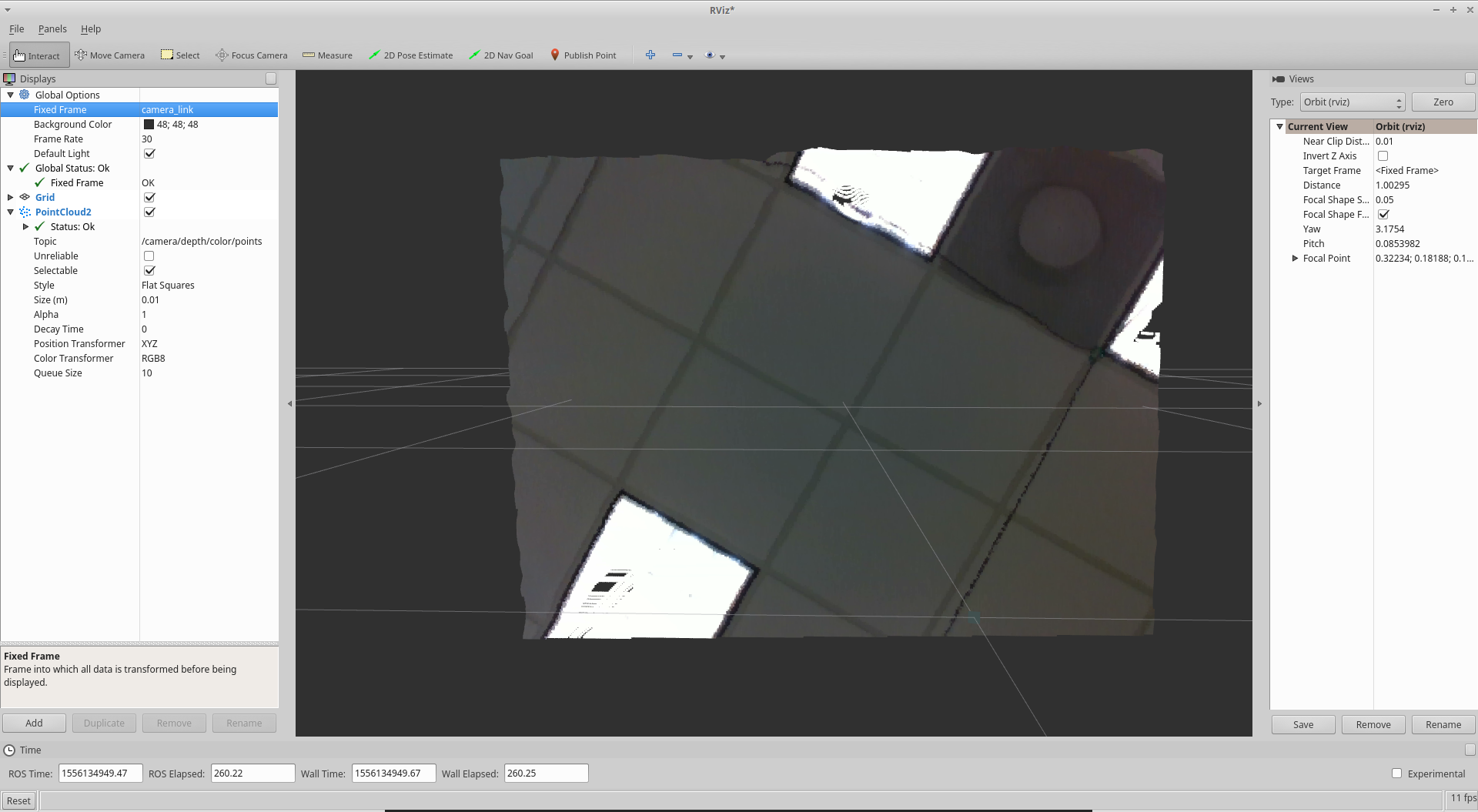Click the Views Remove button
1478x812 pixels.
pos(1373,724)
